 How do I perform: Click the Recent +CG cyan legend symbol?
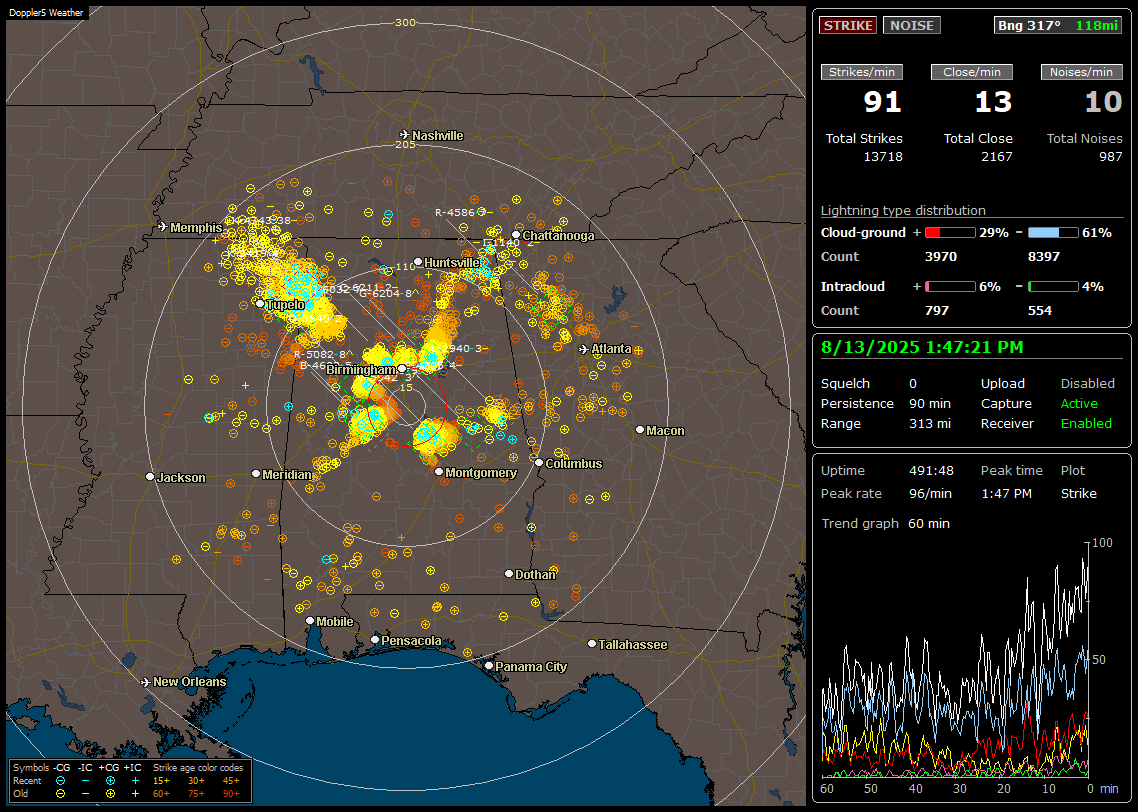point(110,781)
